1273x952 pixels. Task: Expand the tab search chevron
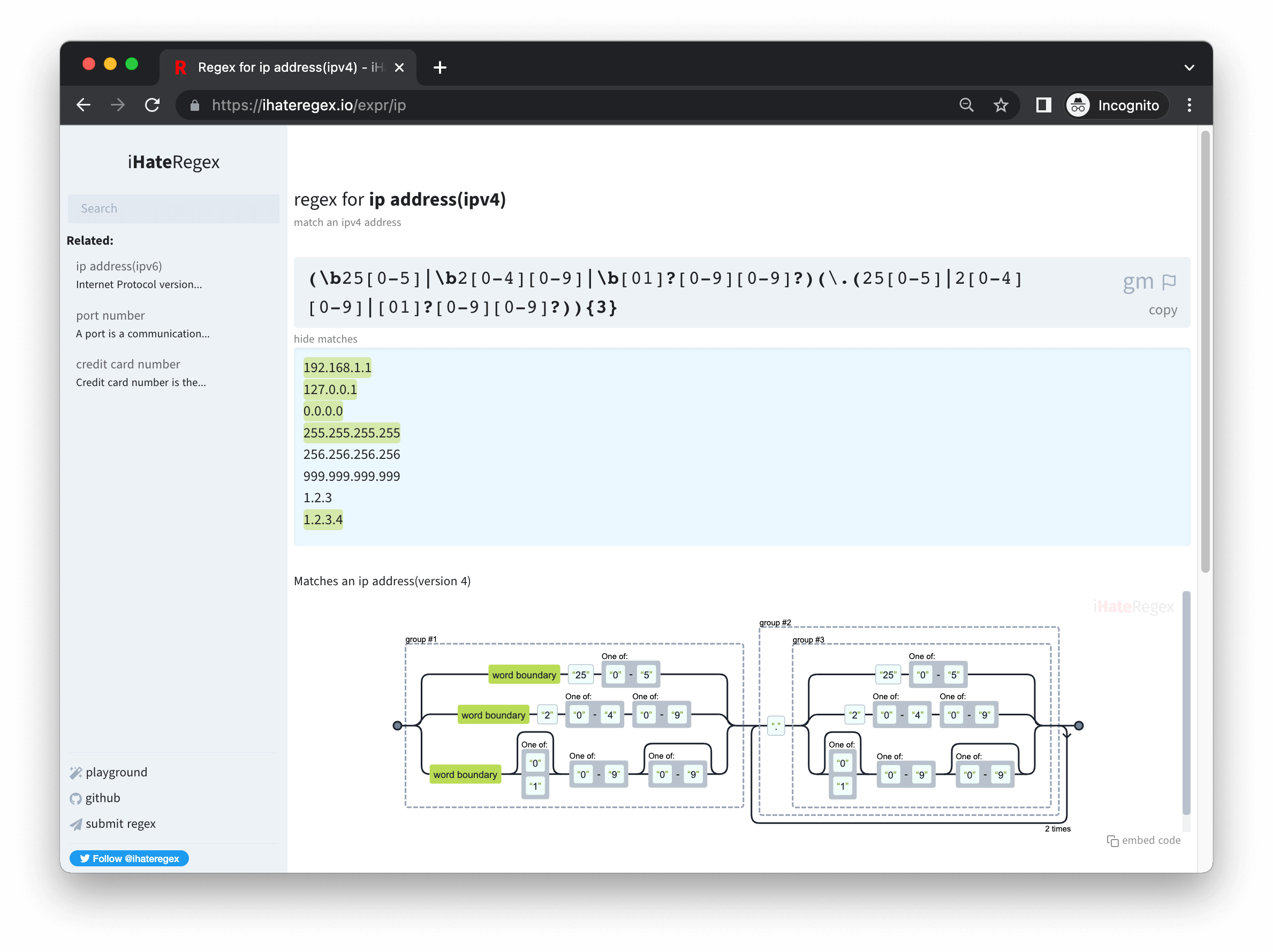(x=1189, y=68)
